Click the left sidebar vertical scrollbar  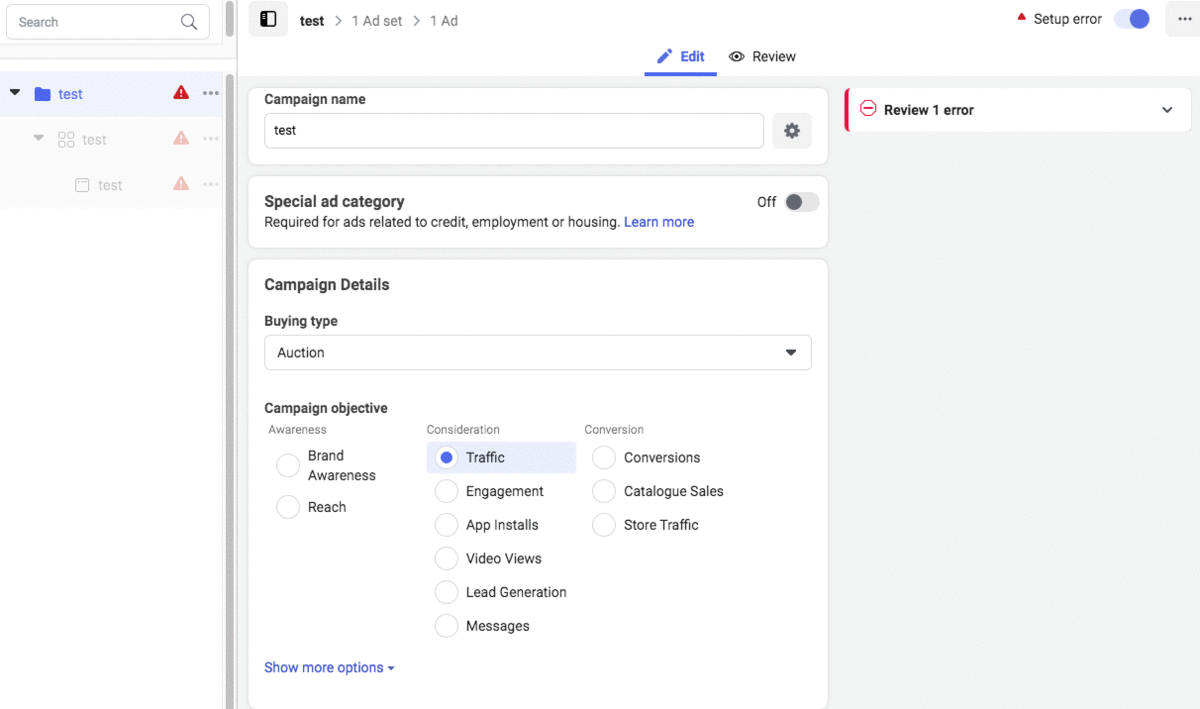tap(229, 390)
